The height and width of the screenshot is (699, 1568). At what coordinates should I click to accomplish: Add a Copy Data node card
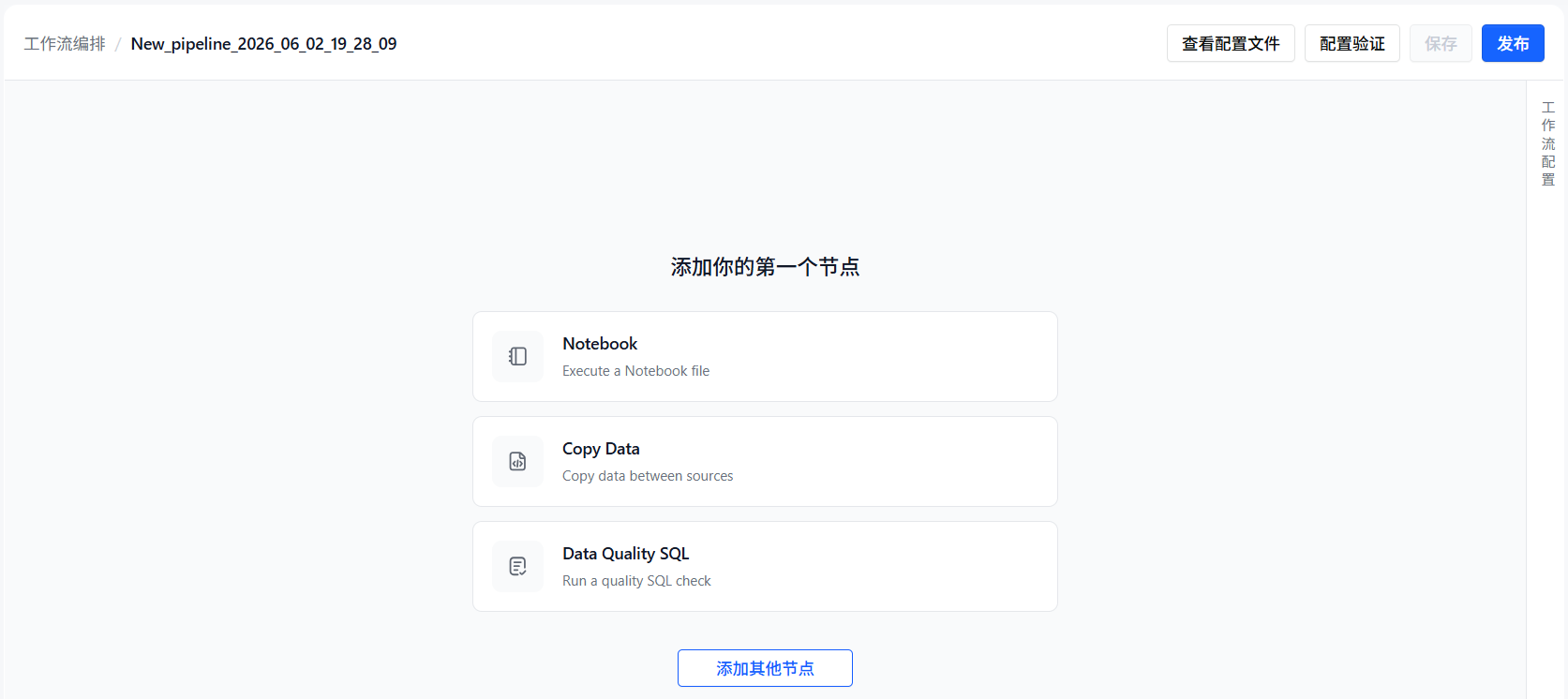pyautogui.click(x=765, y=461)
